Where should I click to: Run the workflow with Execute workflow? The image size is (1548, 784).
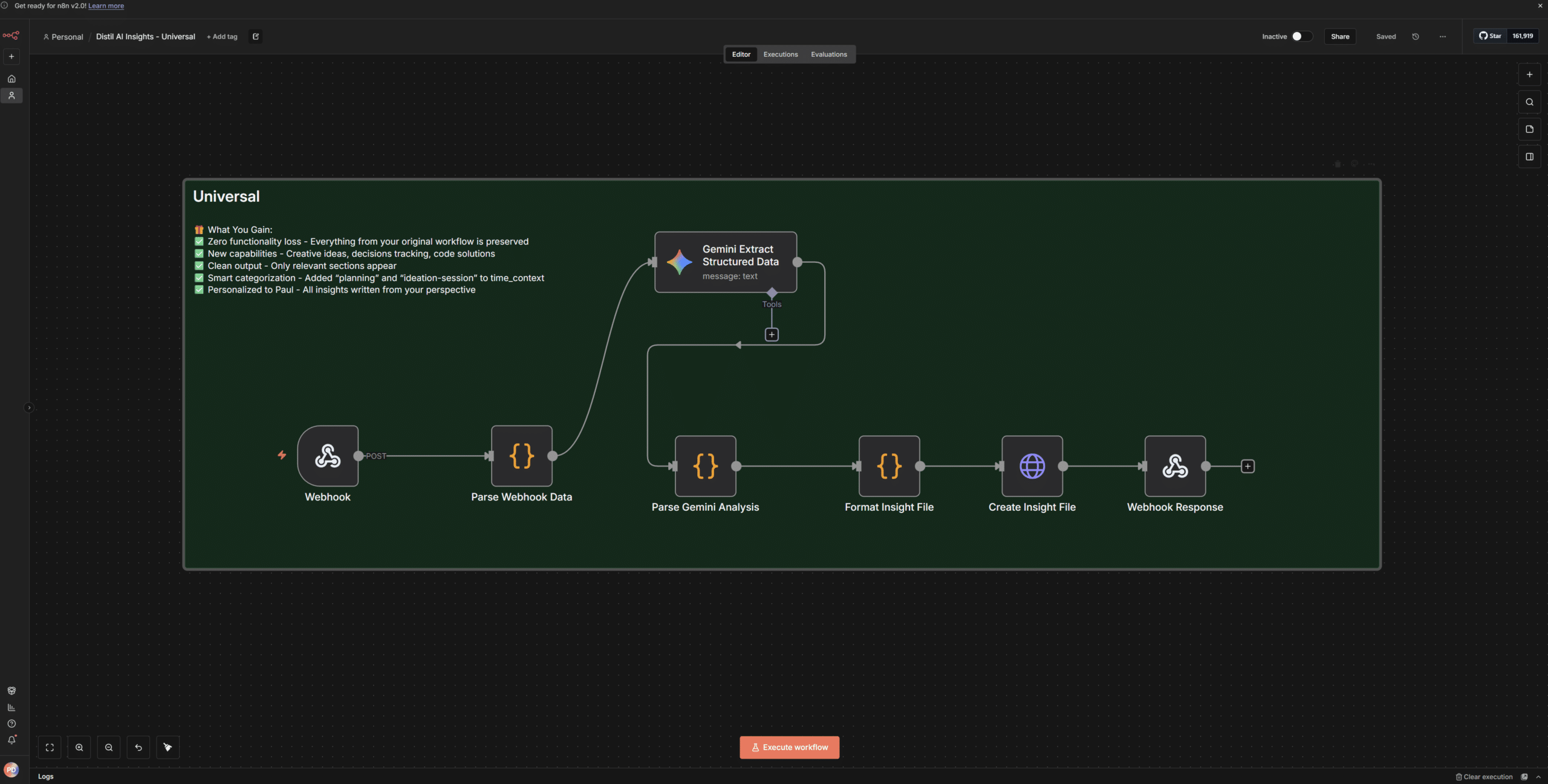coord(789,748)
